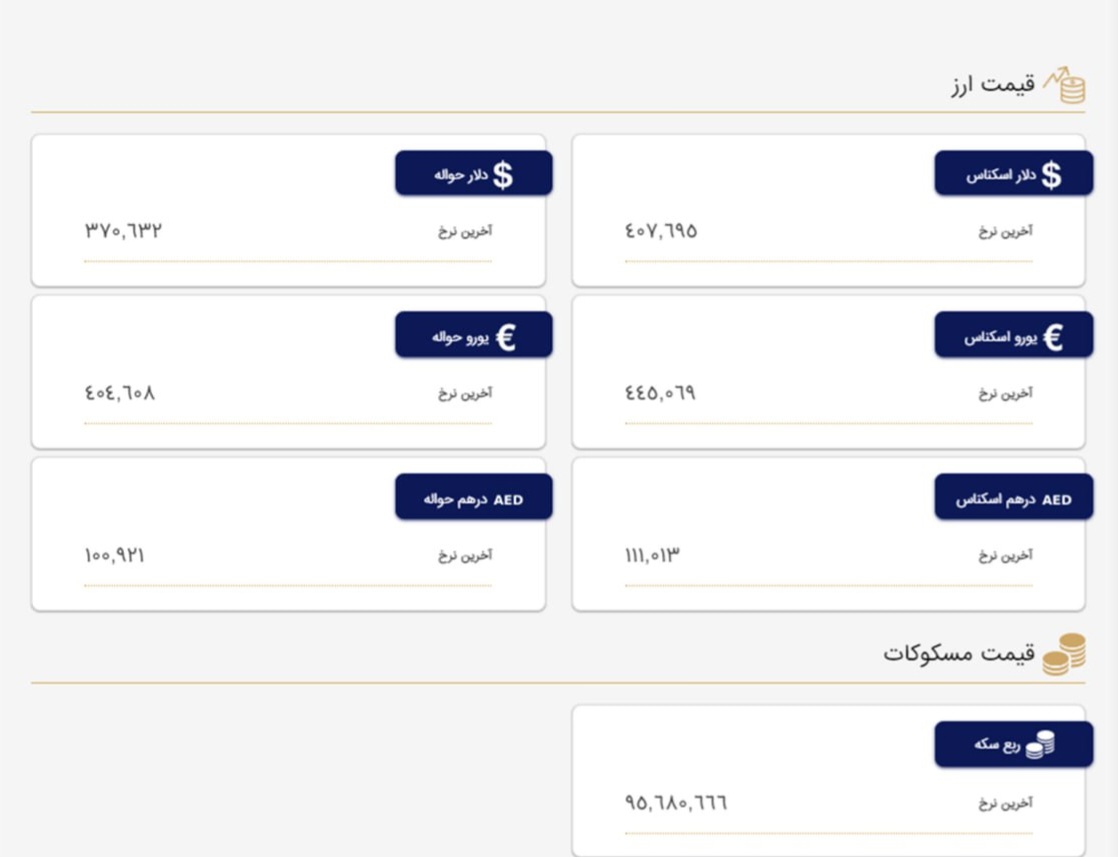Click the AED label on درهم حواله badge
1118x857 pixels.
(508, 500)
